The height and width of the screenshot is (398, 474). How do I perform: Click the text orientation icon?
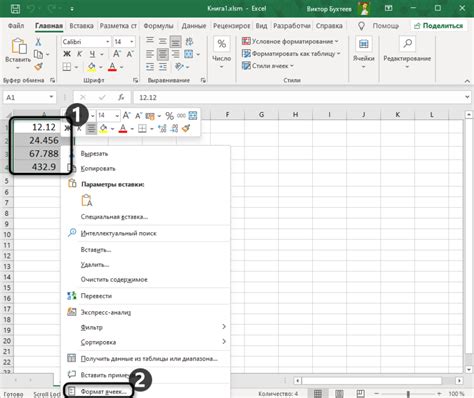point(179,67)
